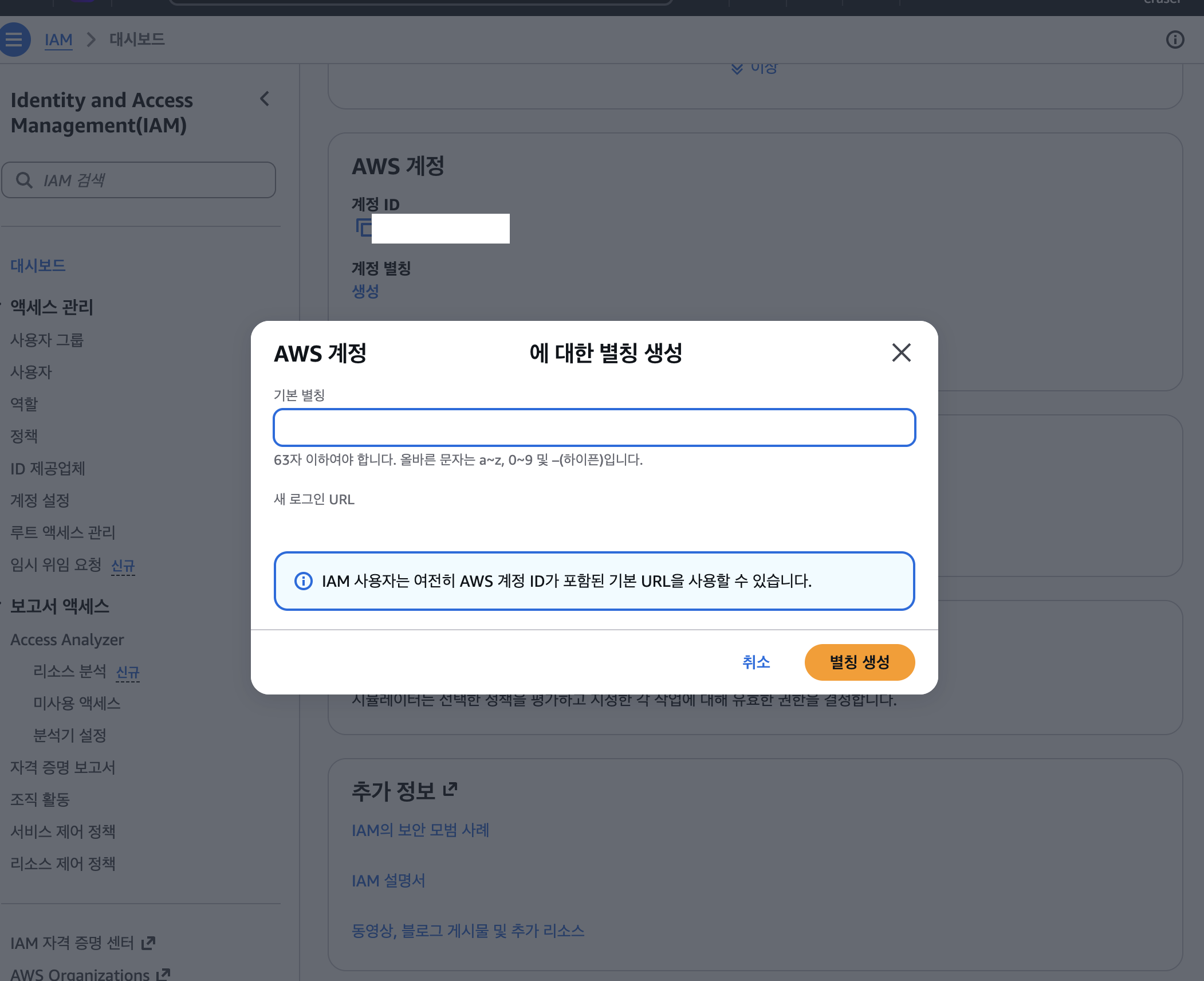Open IAM breadcrumb link
The height and width of the screenshot is (981, 1204).
(x=59, y=39)
